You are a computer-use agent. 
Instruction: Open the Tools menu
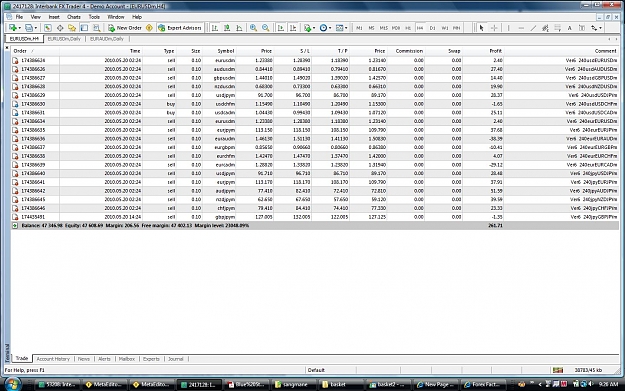tap(94, 17)
